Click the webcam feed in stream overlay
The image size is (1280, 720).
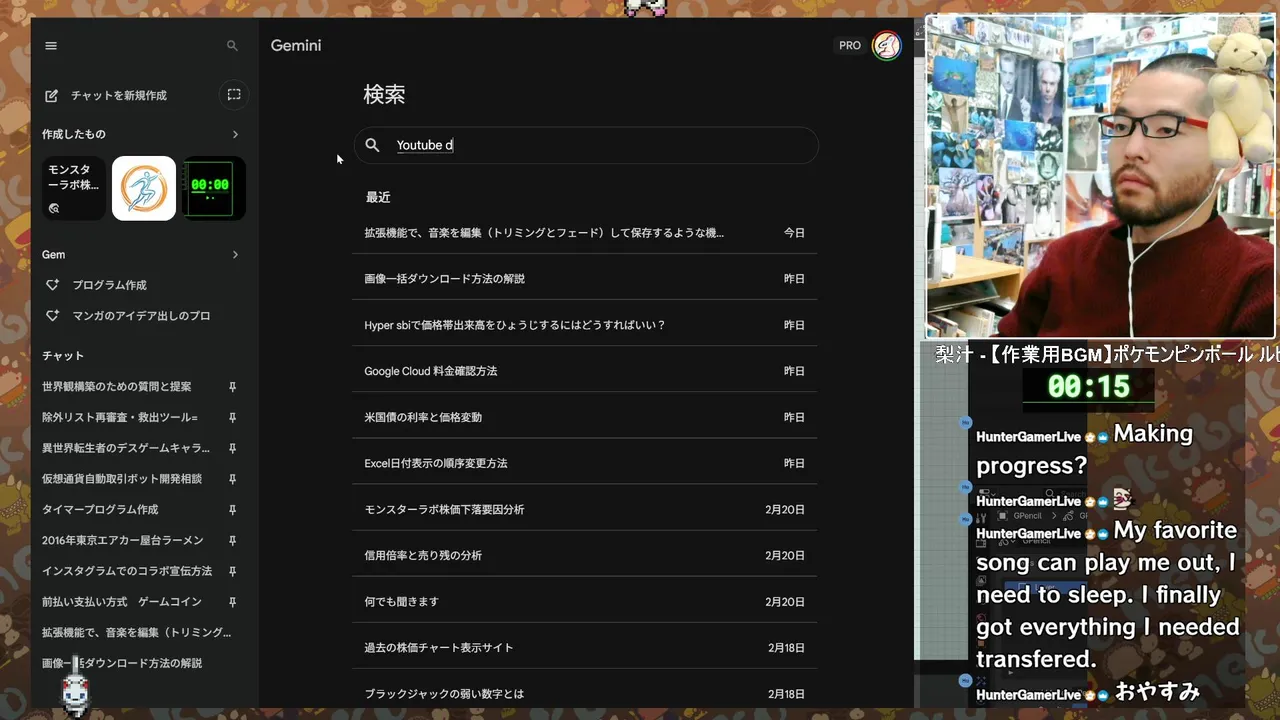pyautogui.click(x=1100, y=176)
